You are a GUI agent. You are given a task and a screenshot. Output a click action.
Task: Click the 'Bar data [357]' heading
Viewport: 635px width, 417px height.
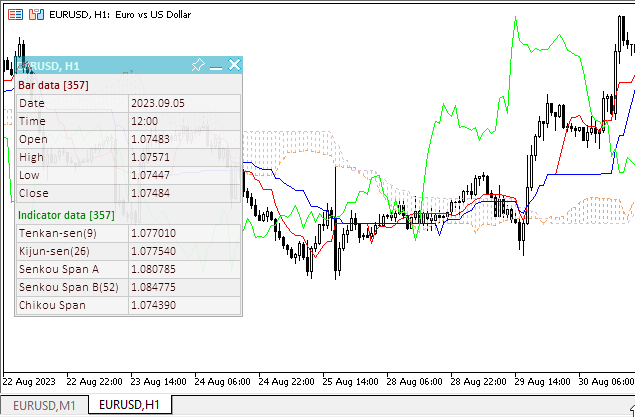(53, 85)
